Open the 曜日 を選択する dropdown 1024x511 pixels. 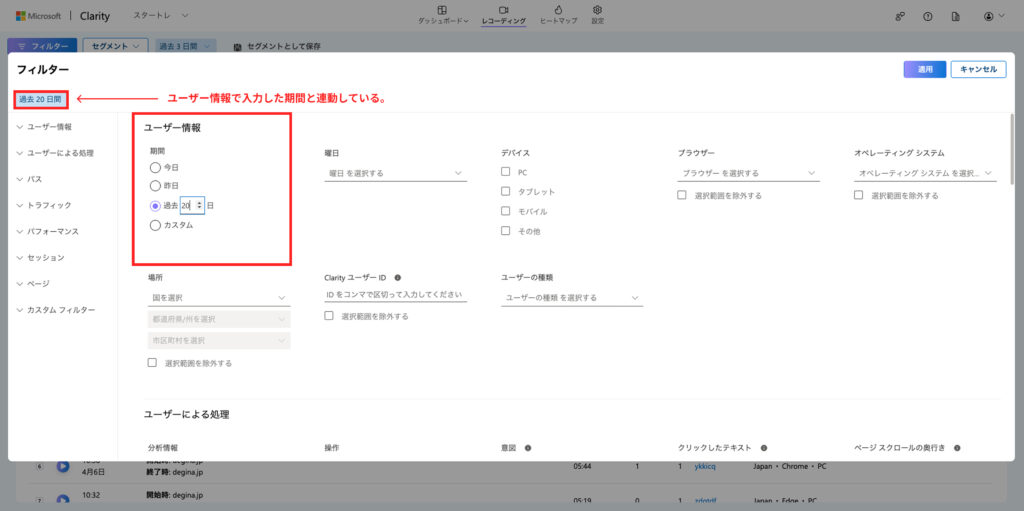pos(395,173)
